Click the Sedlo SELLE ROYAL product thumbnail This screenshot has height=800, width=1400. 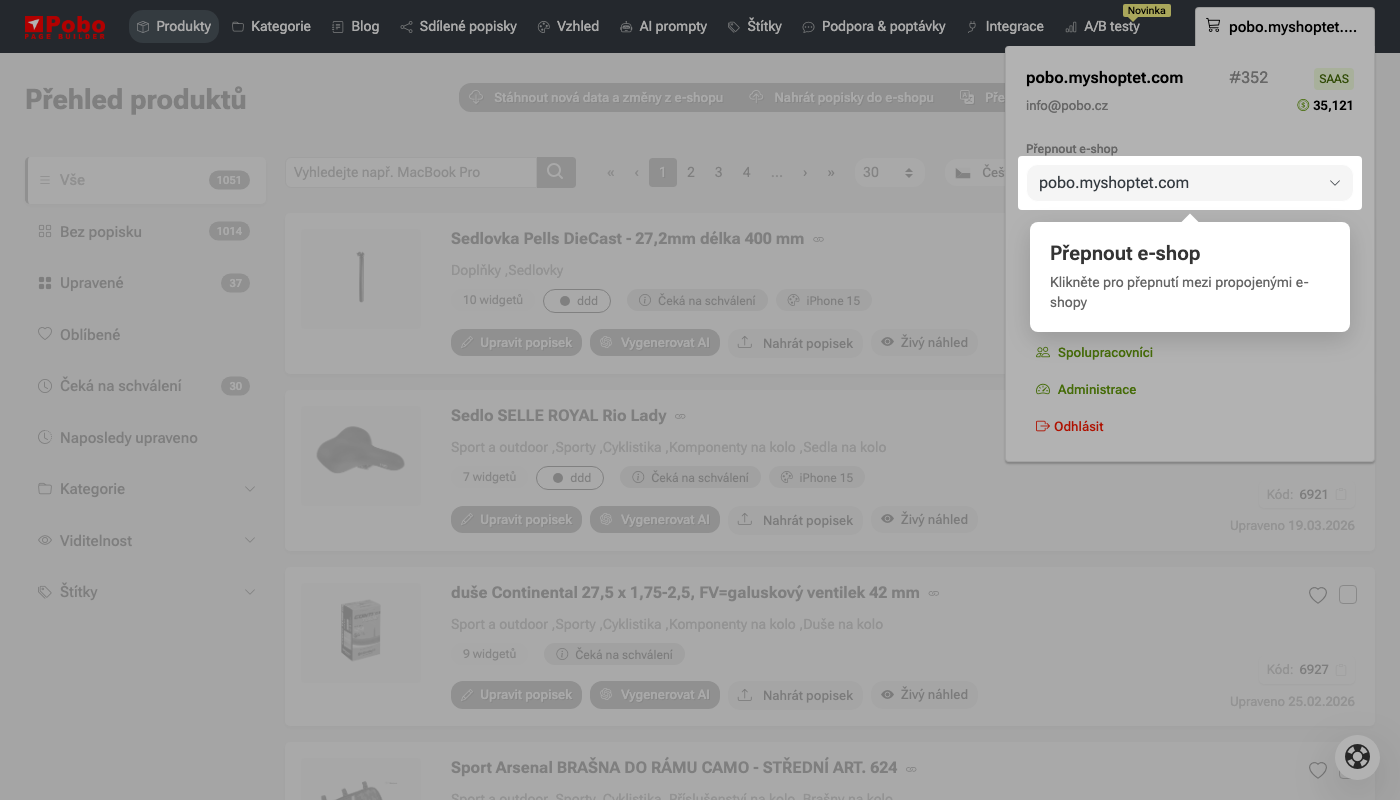(361, 455)
